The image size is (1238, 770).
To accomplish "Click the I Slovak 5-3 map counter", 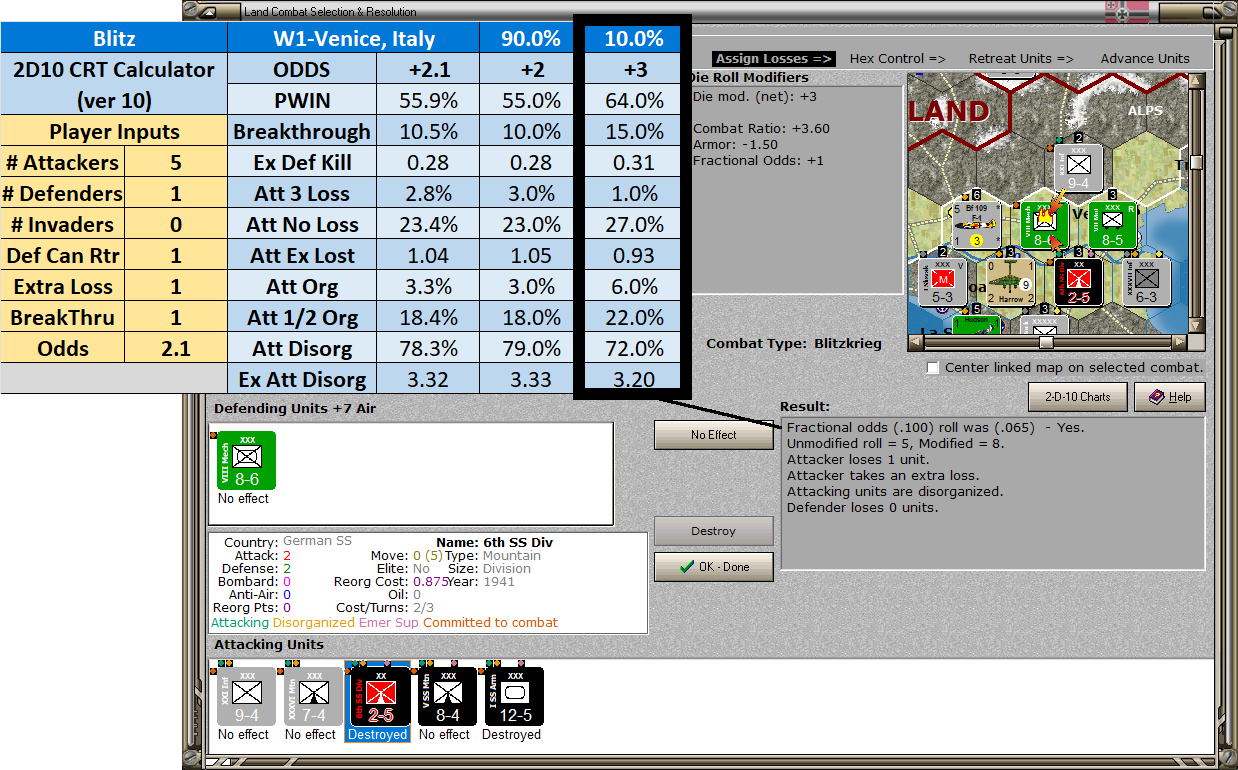I will [x=942, y=282].
